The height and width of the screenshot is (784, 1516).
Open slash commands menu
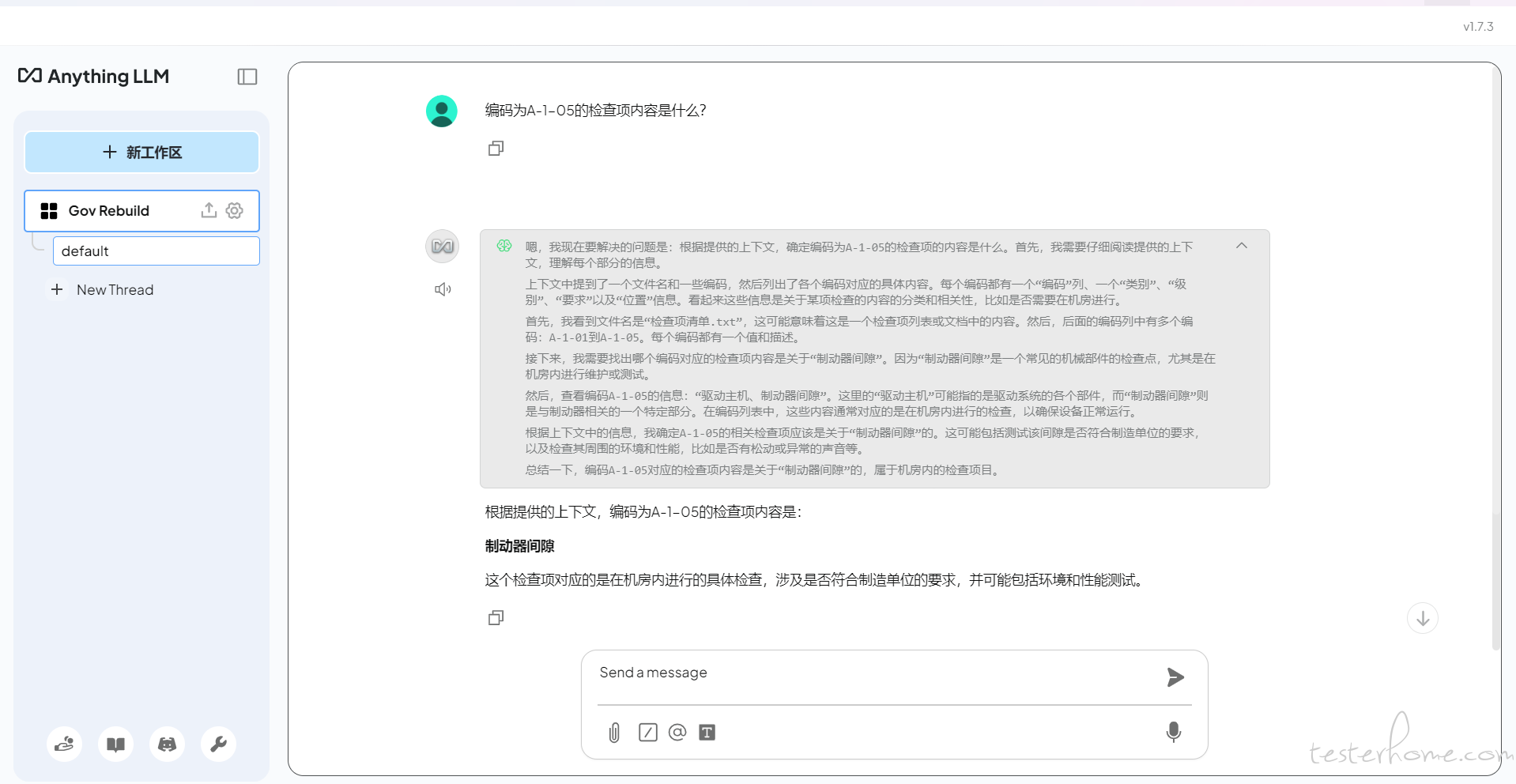648,733
